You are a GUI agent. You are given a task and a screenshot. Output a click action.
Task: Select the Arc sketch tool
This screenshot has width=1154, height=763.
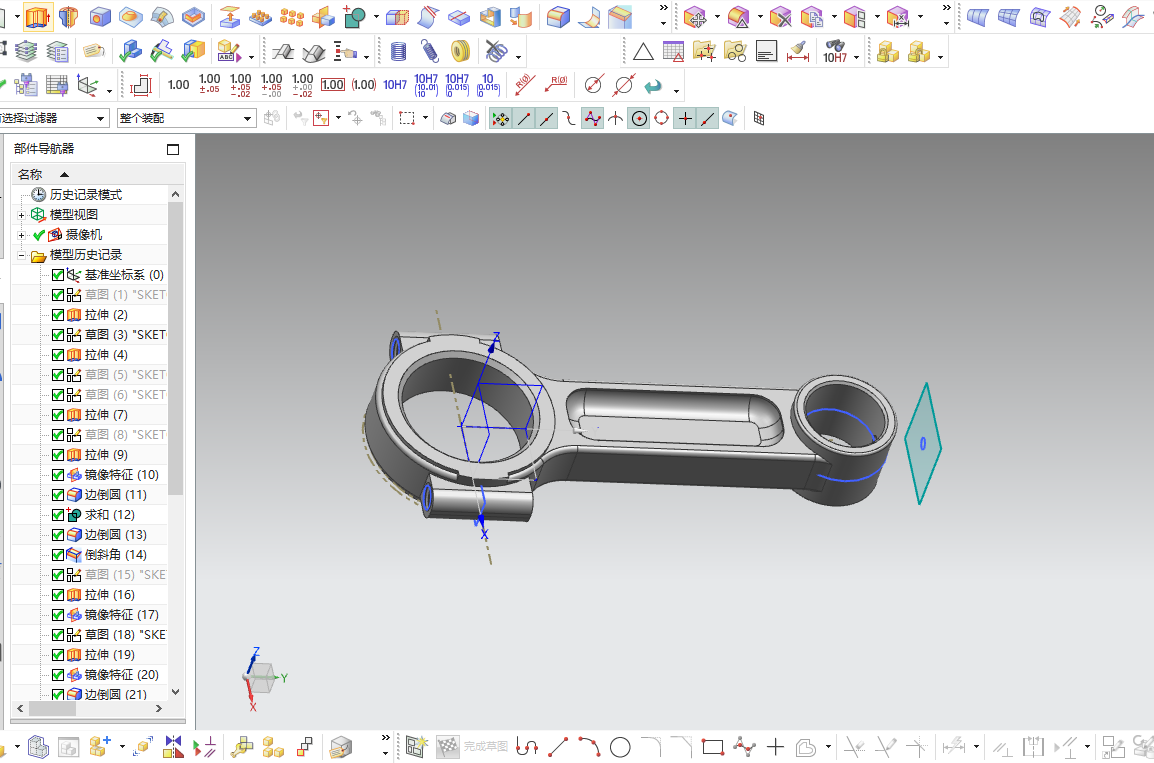(590, 748)
